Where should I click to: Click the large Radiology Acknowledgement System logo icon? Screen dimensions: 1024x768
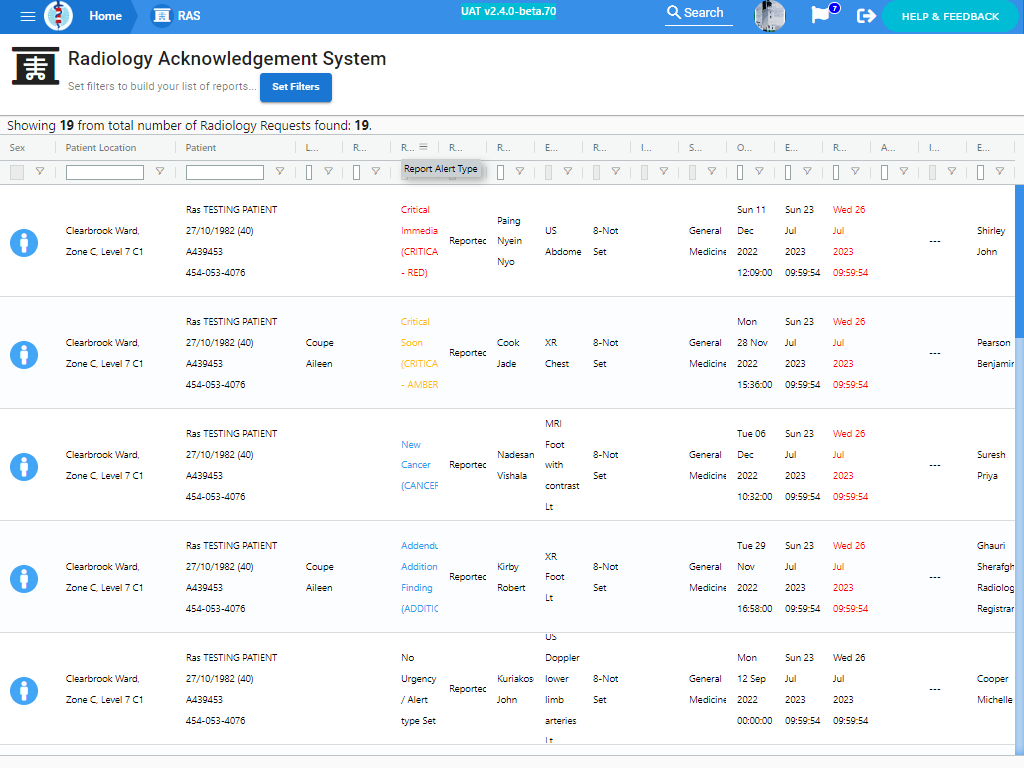[35, 66]
